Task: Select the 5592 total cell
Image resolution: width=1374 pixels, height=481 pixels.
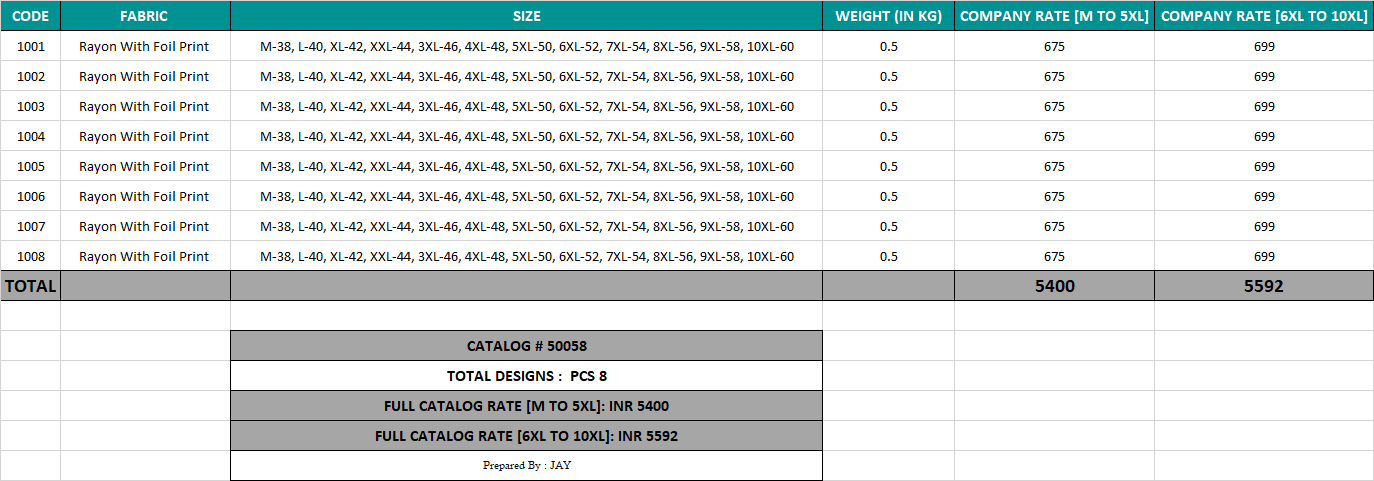Action: point(1264,286)
